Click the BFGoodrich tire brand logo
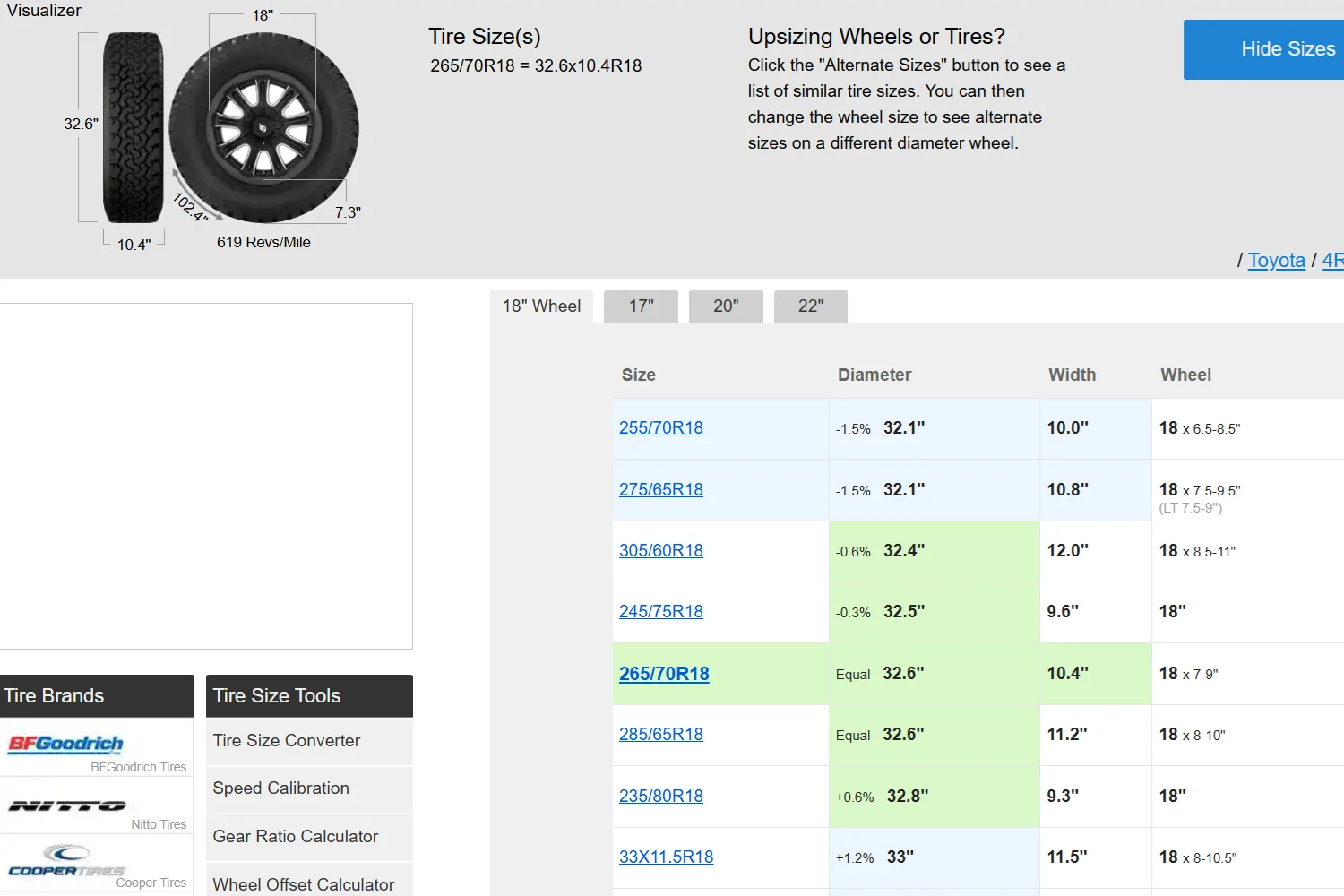Screen dimensions: 1344x896 pos(66,744)
